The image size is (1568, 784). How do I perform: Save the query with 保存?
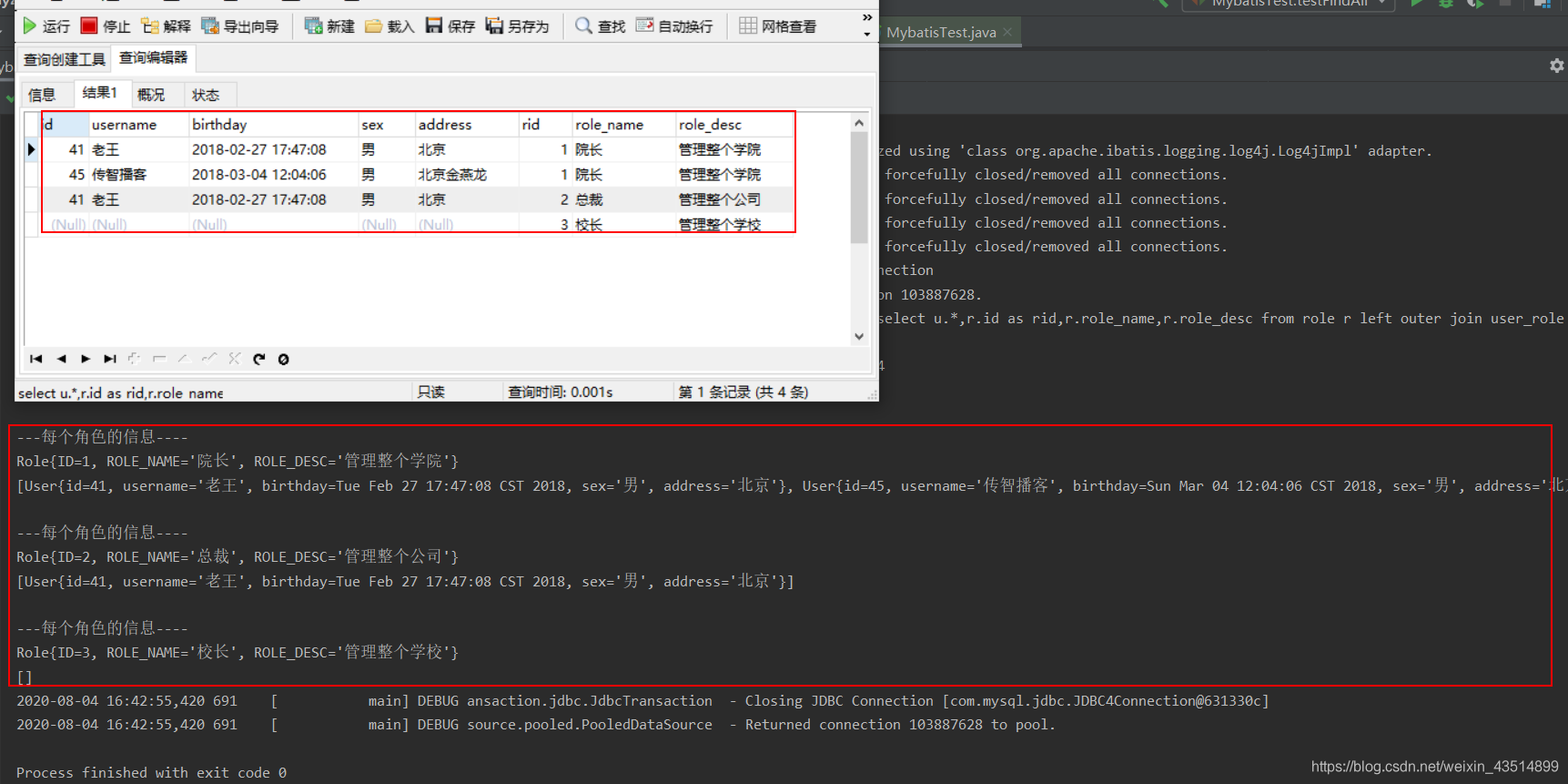[x=450, y=26]
